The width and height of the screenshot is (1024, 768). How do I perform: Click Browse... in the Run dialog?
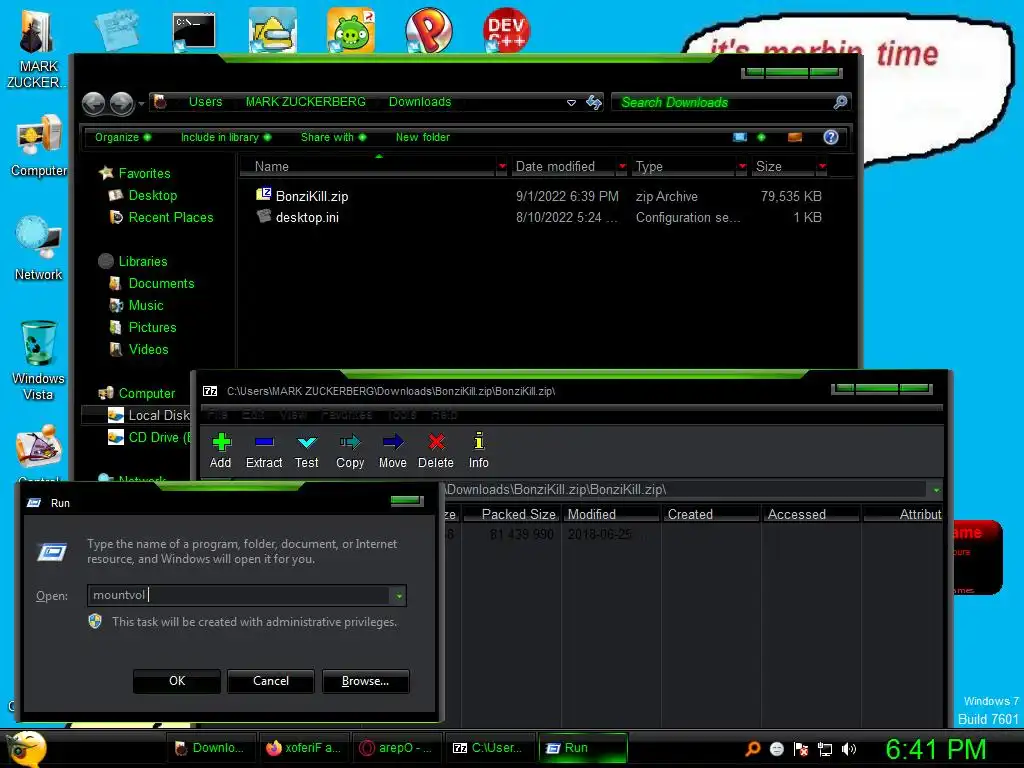pyautogui.click(x=366, y=681)
